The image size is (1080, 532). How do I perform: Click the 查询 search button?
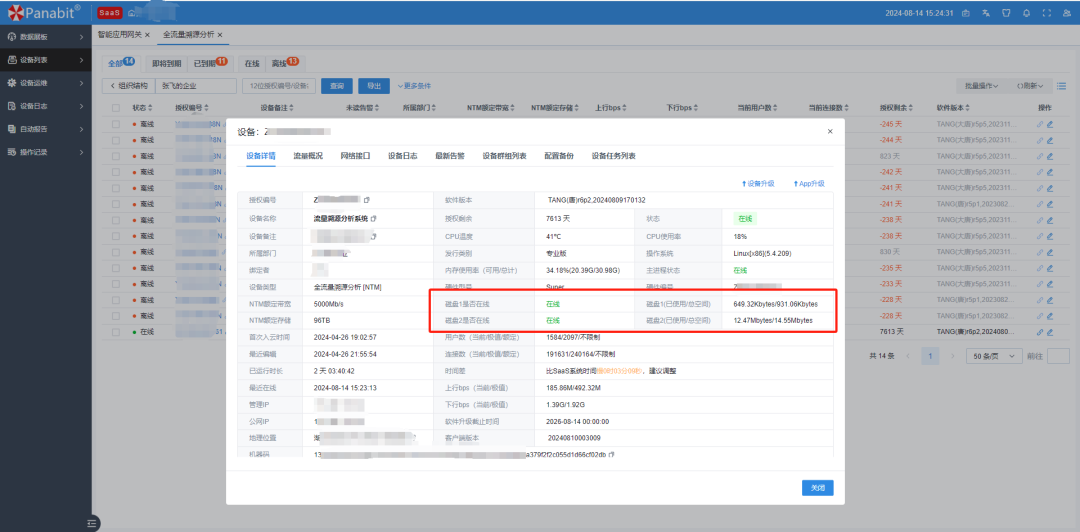[x=337, y=86]
